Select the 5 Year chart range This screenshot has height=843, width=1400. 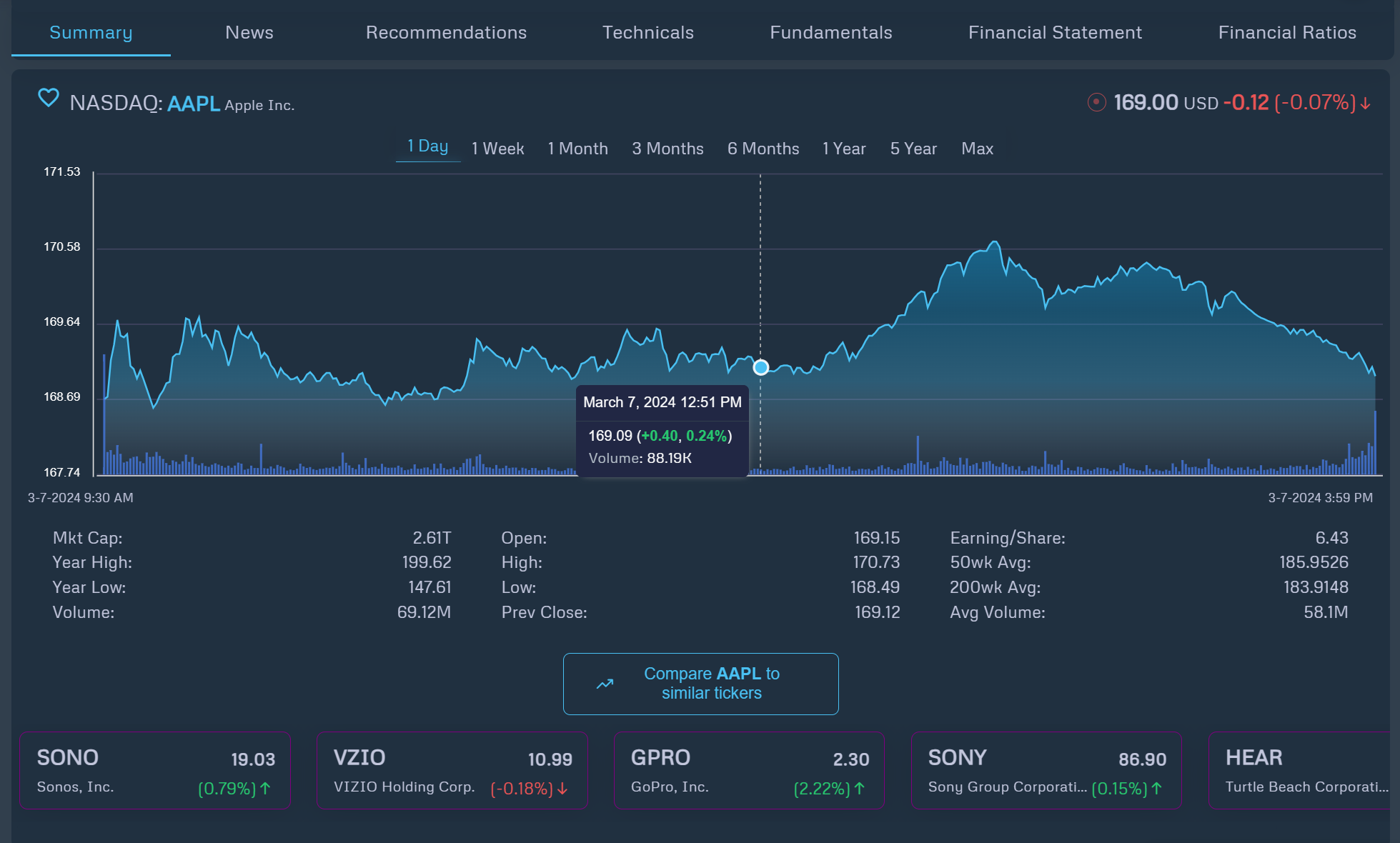click(913, 149)
